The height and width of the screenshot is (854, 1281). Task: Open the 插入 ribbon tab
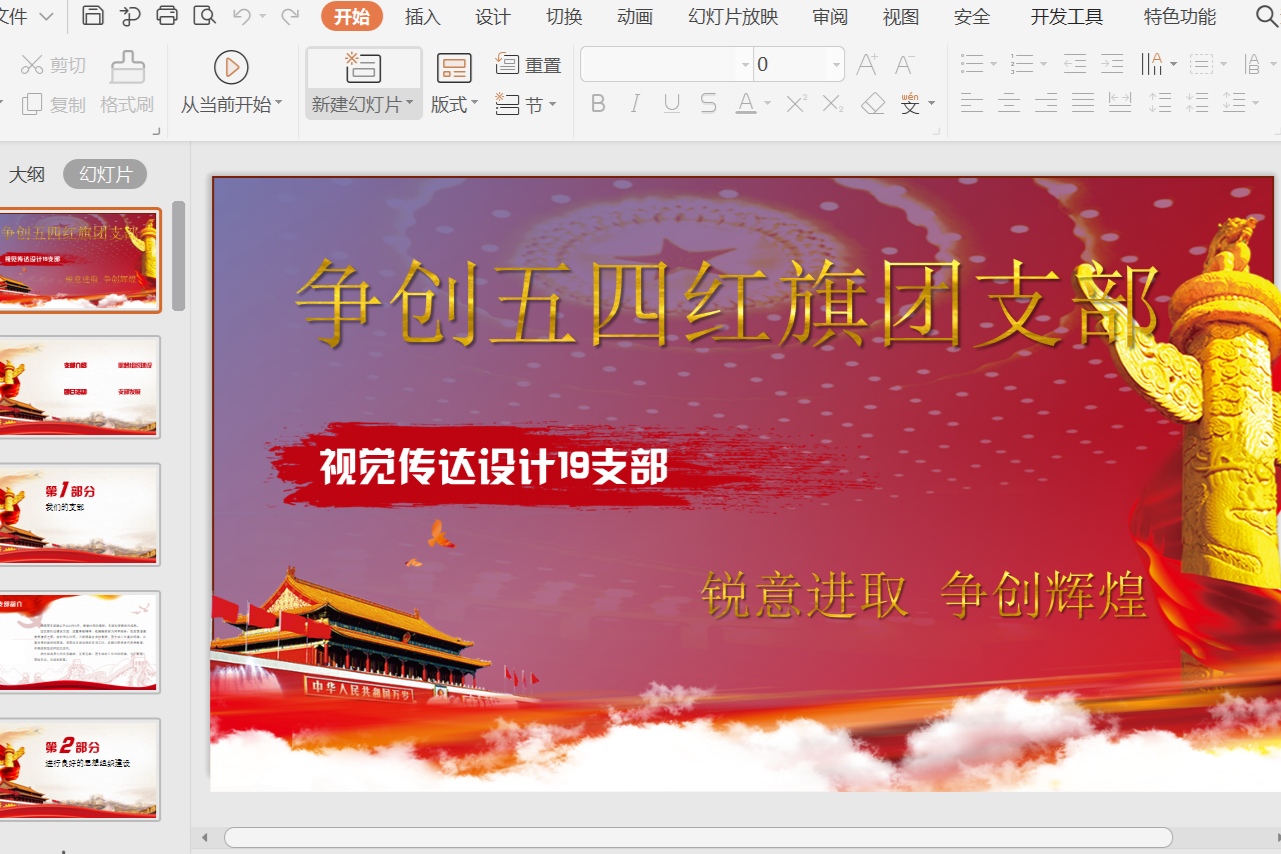click(x=422, y=17)
